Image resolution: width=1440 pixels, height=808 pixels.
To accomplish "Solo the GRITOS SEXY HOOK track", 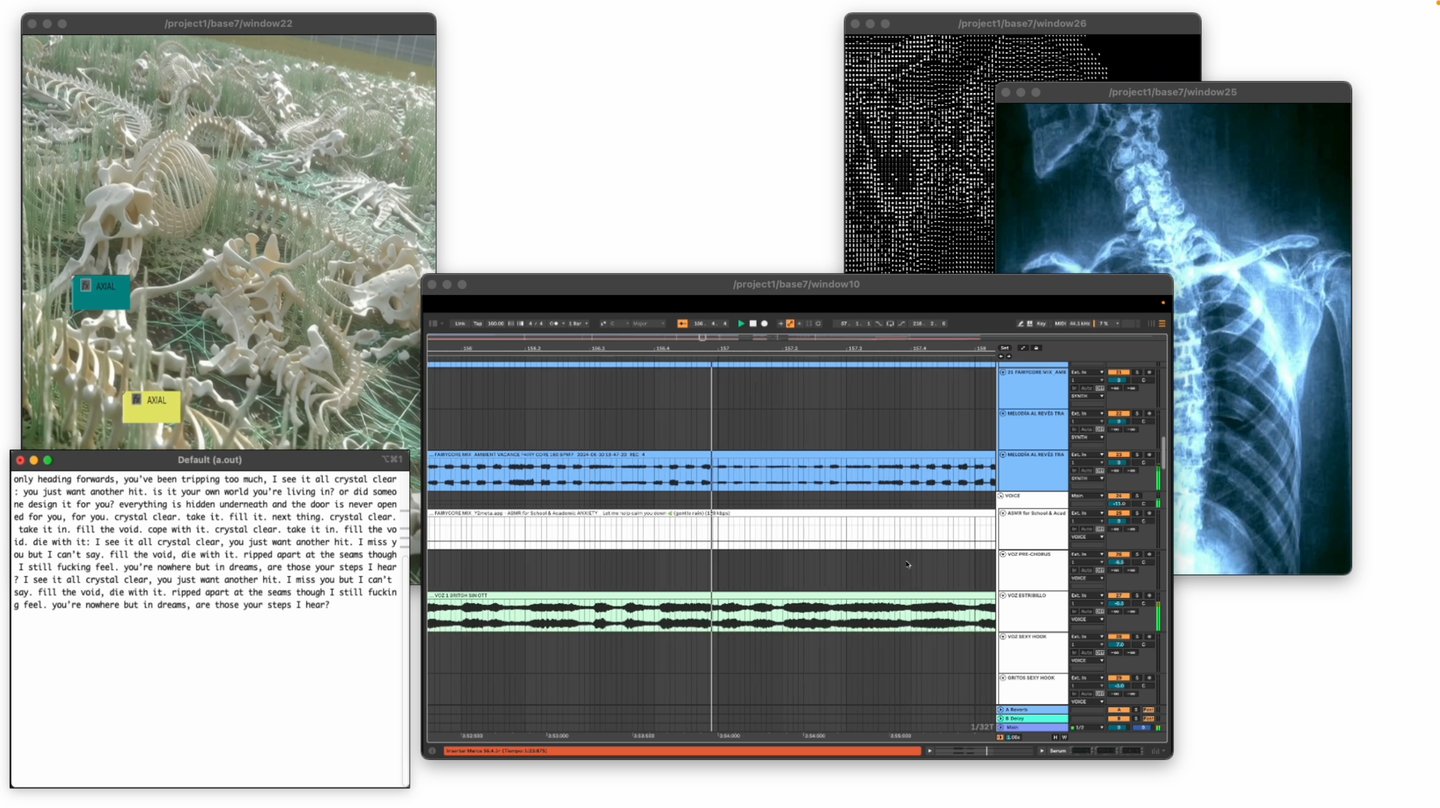I will click(x=1137, y=678).
